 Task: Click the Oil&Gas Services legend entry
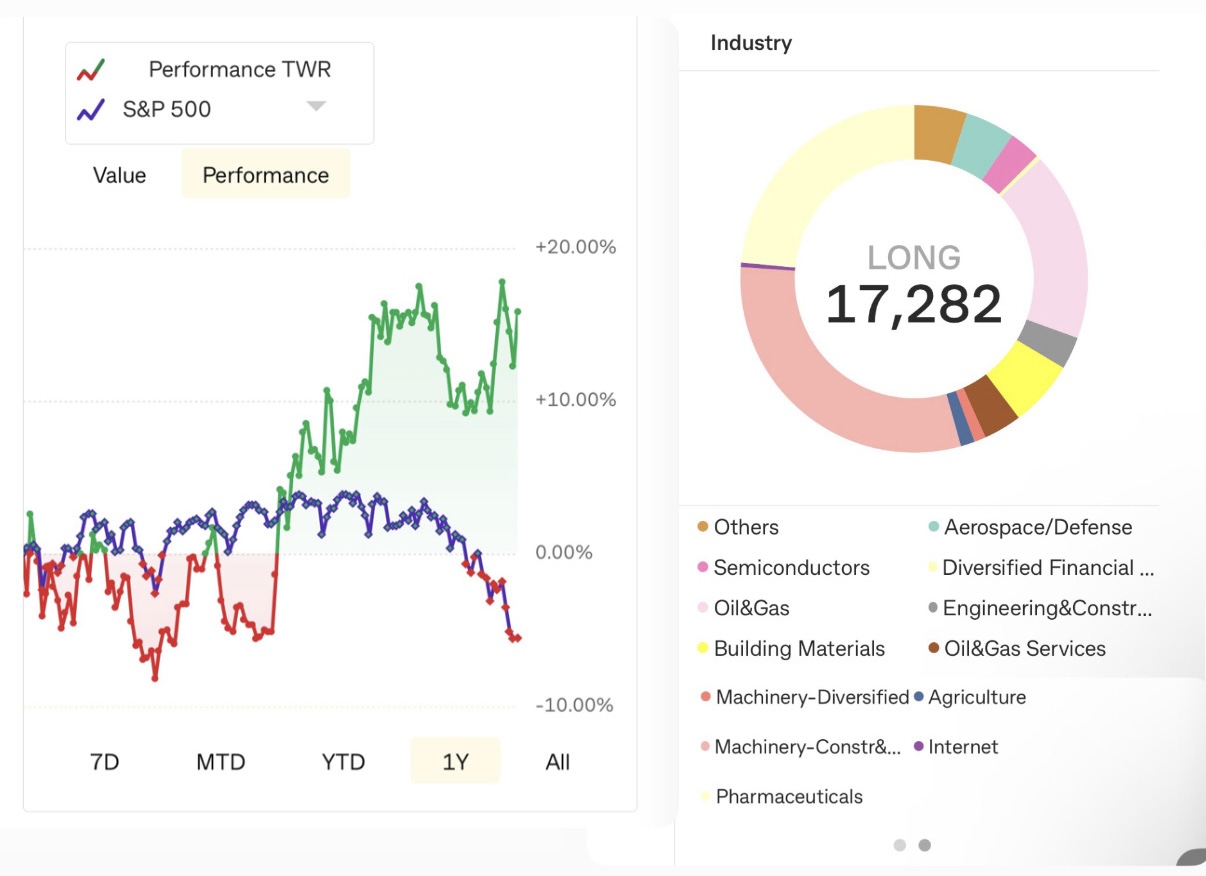pyautogui.click(x=1017, y=649)
